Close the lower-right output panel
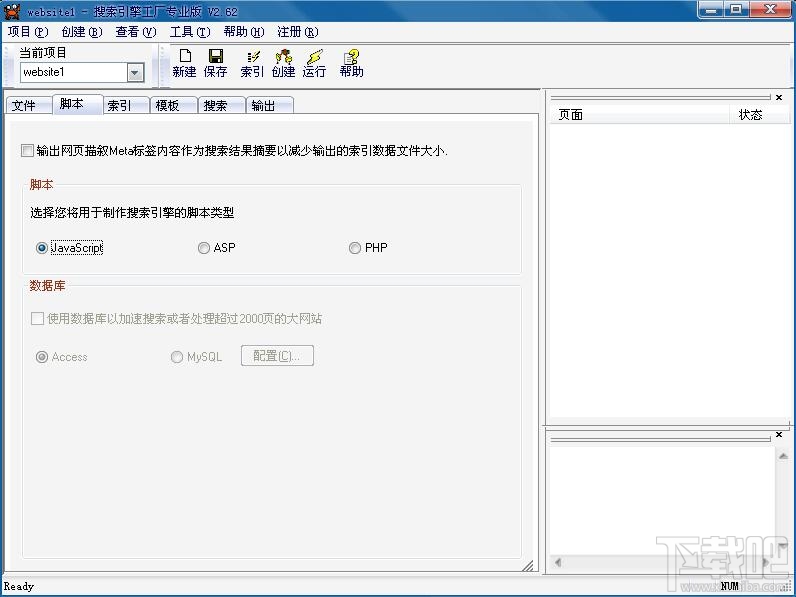This screenshot has height=597, width=796. click(x=779, y=435)
